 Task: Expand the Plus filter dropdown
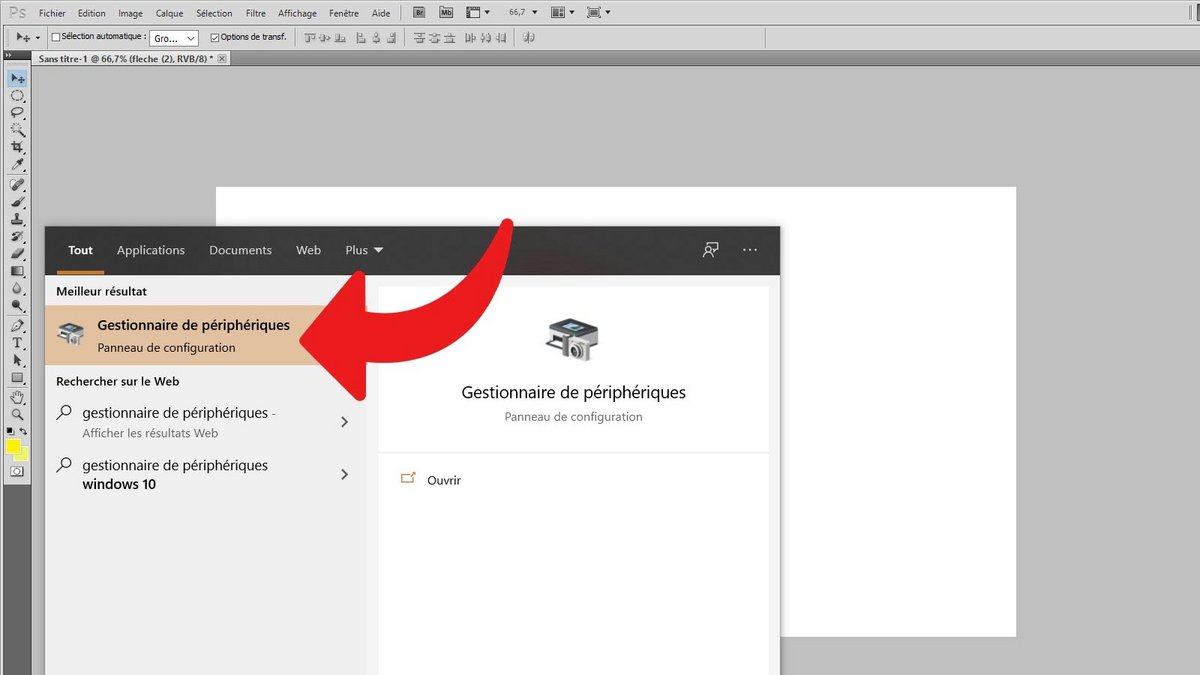tap(364, 250)
